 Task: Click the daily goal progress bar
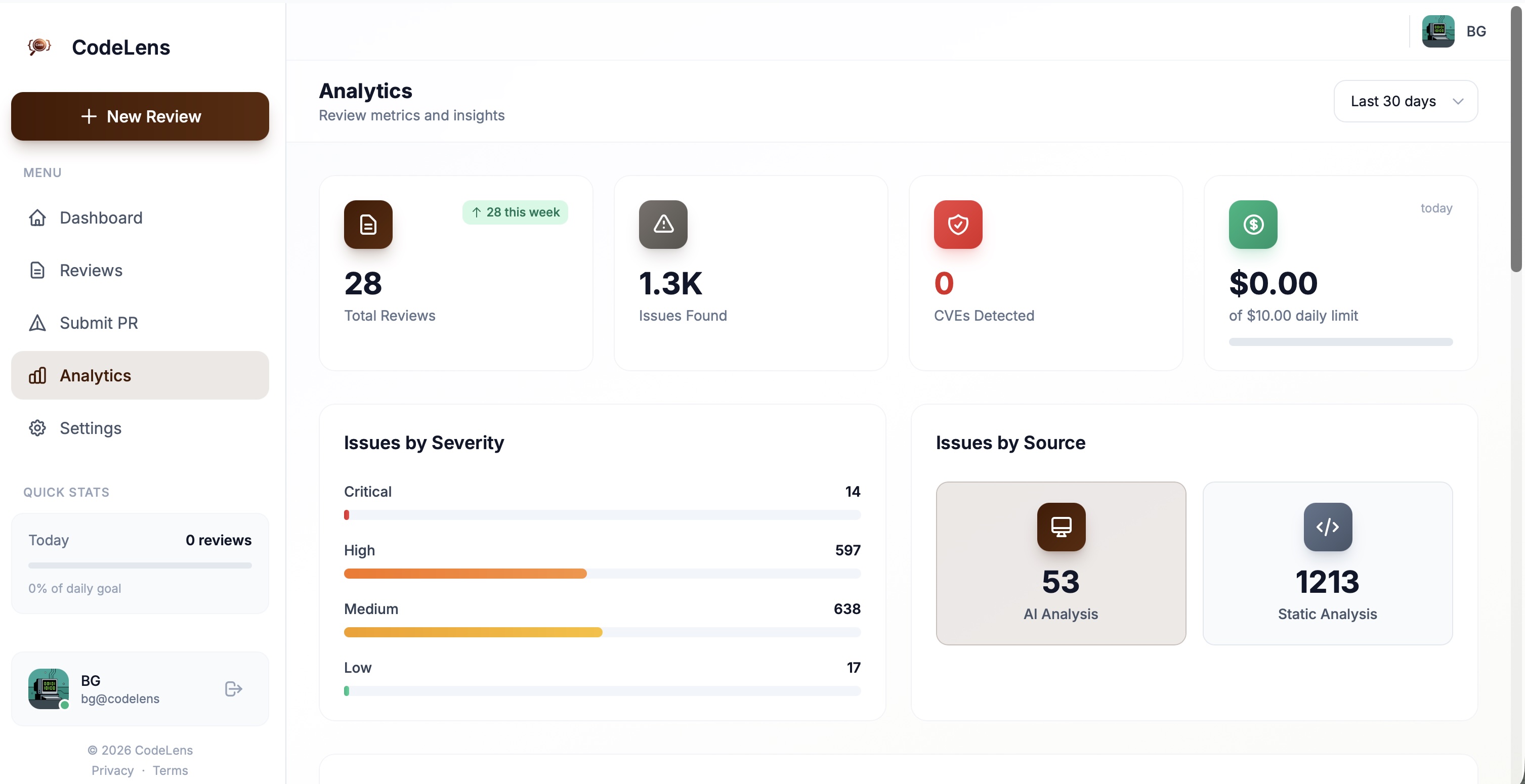coord(140,565)
